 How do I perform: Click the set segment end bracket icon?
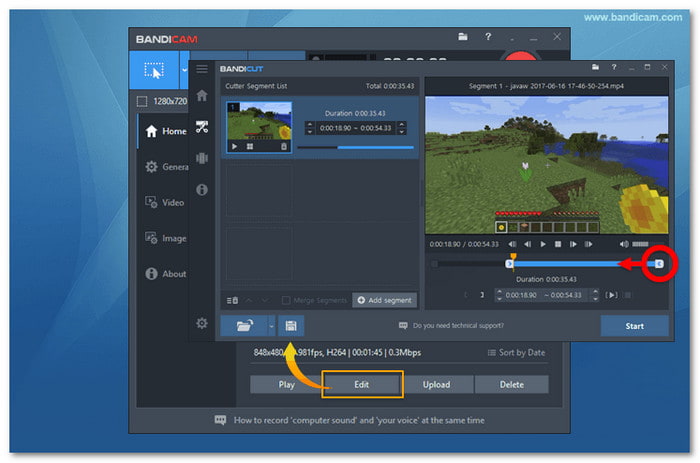tap(482, 295)
